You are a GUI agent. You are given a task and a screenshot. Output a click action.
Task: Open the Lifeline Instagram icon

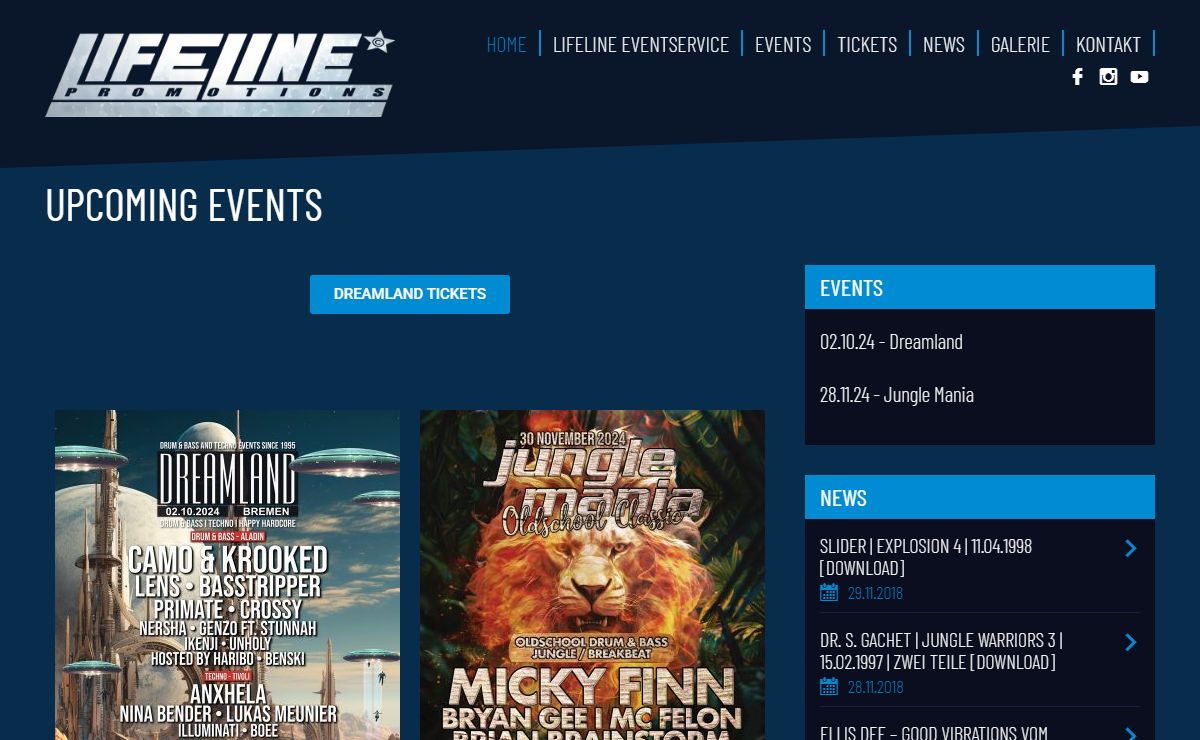[1108, 77]
